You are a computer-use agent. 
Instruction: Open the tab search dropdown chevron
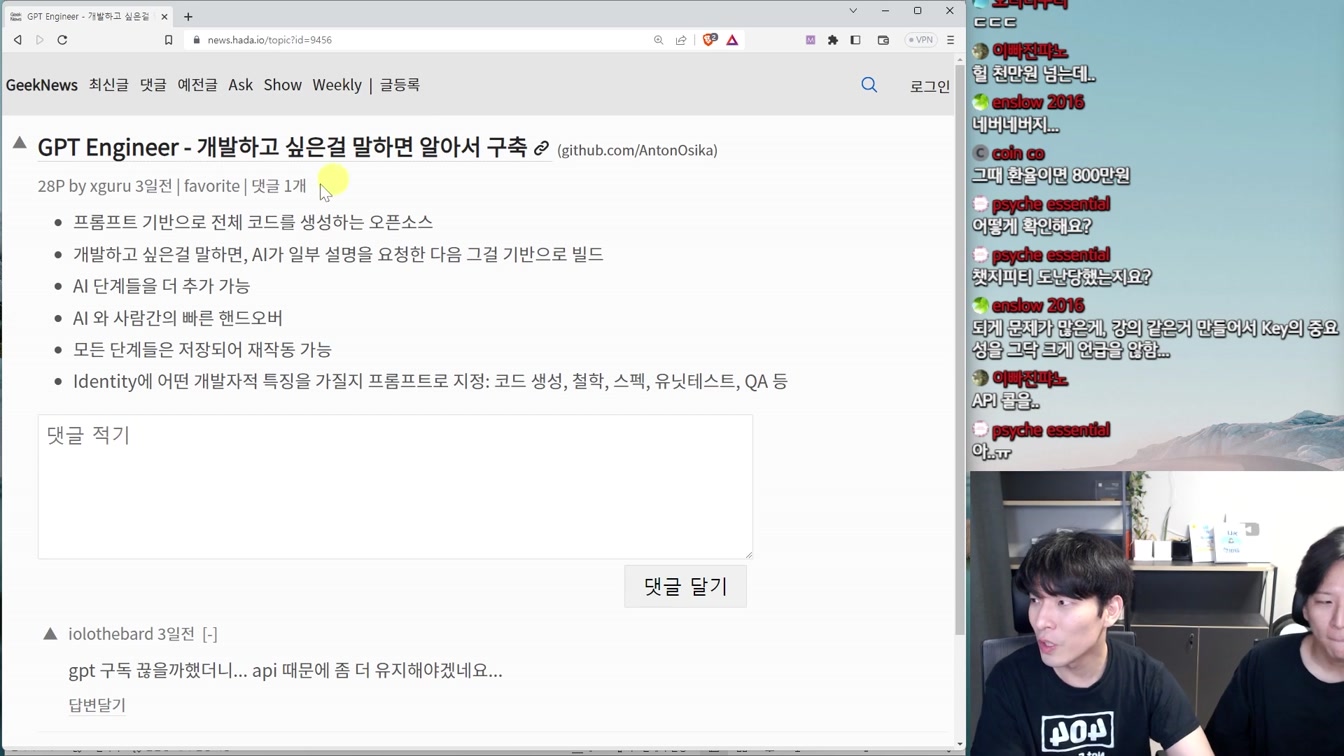pyautogui.click(x=853, y=11)
